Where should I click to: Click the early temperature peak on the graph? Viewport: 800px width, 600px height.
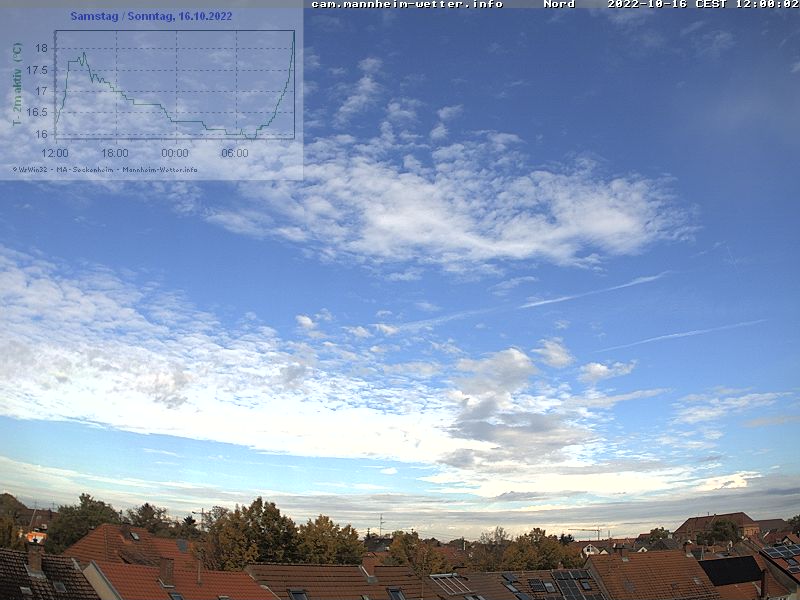pyautogui.click(x=83, y=54)
